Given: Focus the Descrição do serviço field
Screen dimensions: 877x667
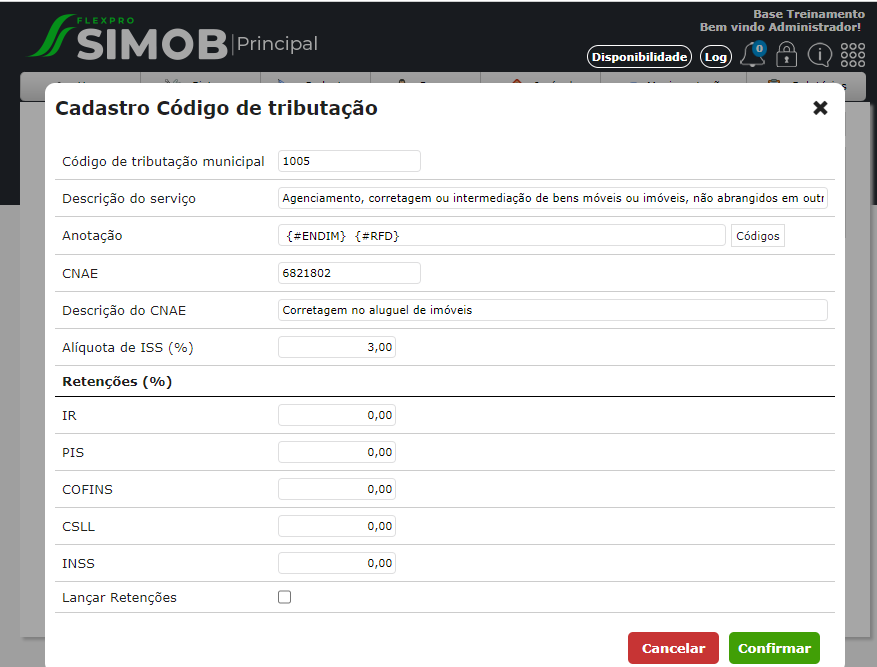Looking at the screenshot, I should [x=552, y=198].
